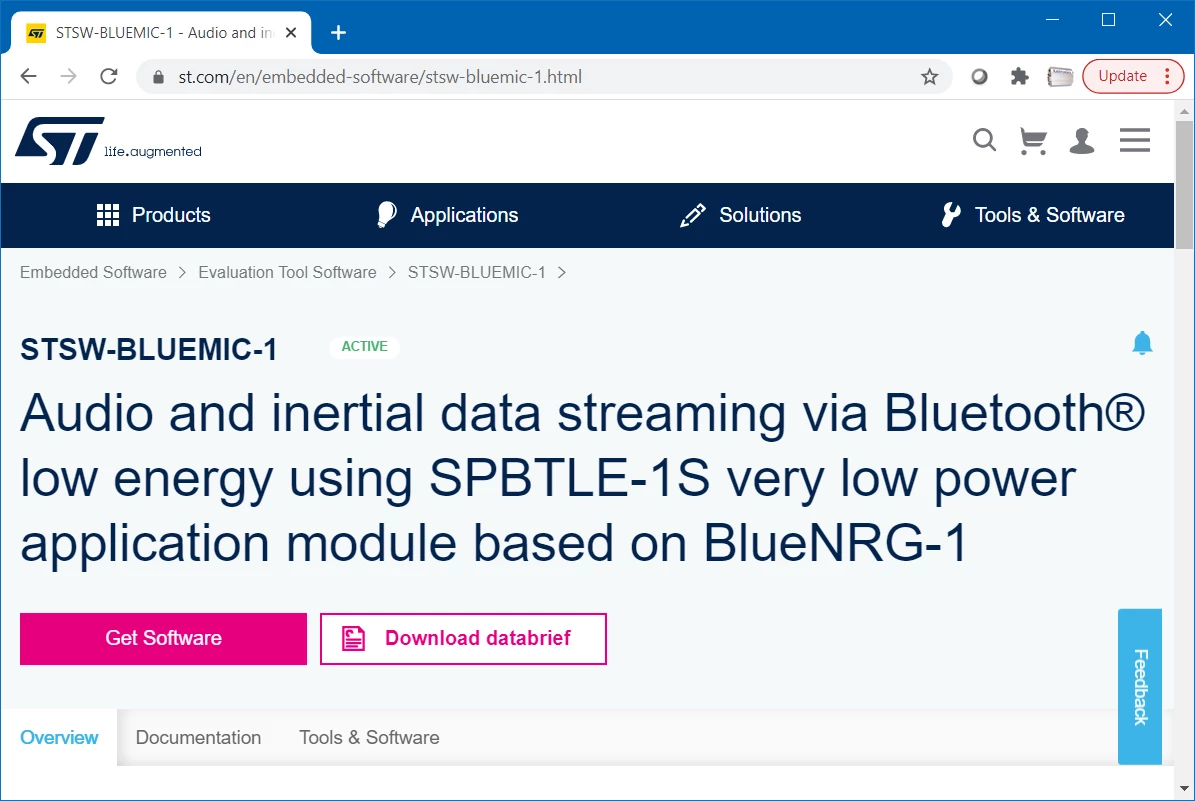Select the STSW-BLUEMIC-1 browser tab

pos(162,33)
